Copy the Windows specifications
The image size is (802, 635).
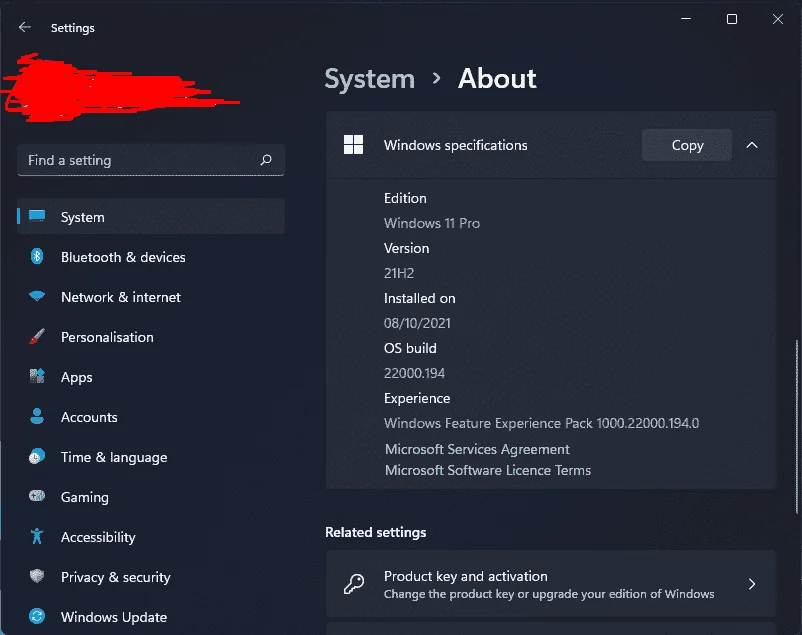coord(687,145)
